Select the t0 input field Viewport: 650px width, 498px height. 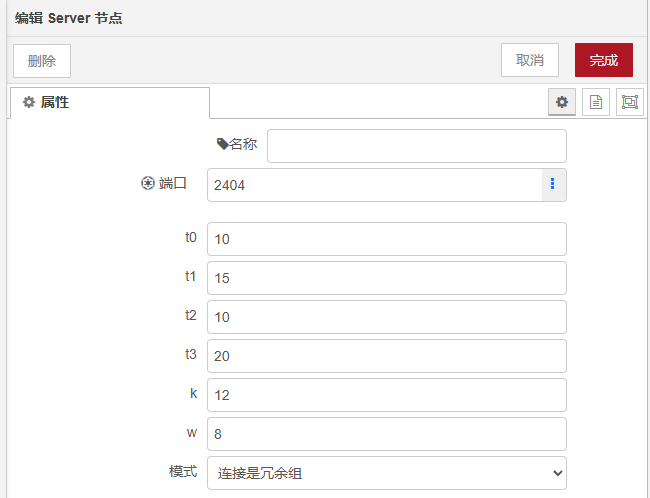click(x=386, y=239)
